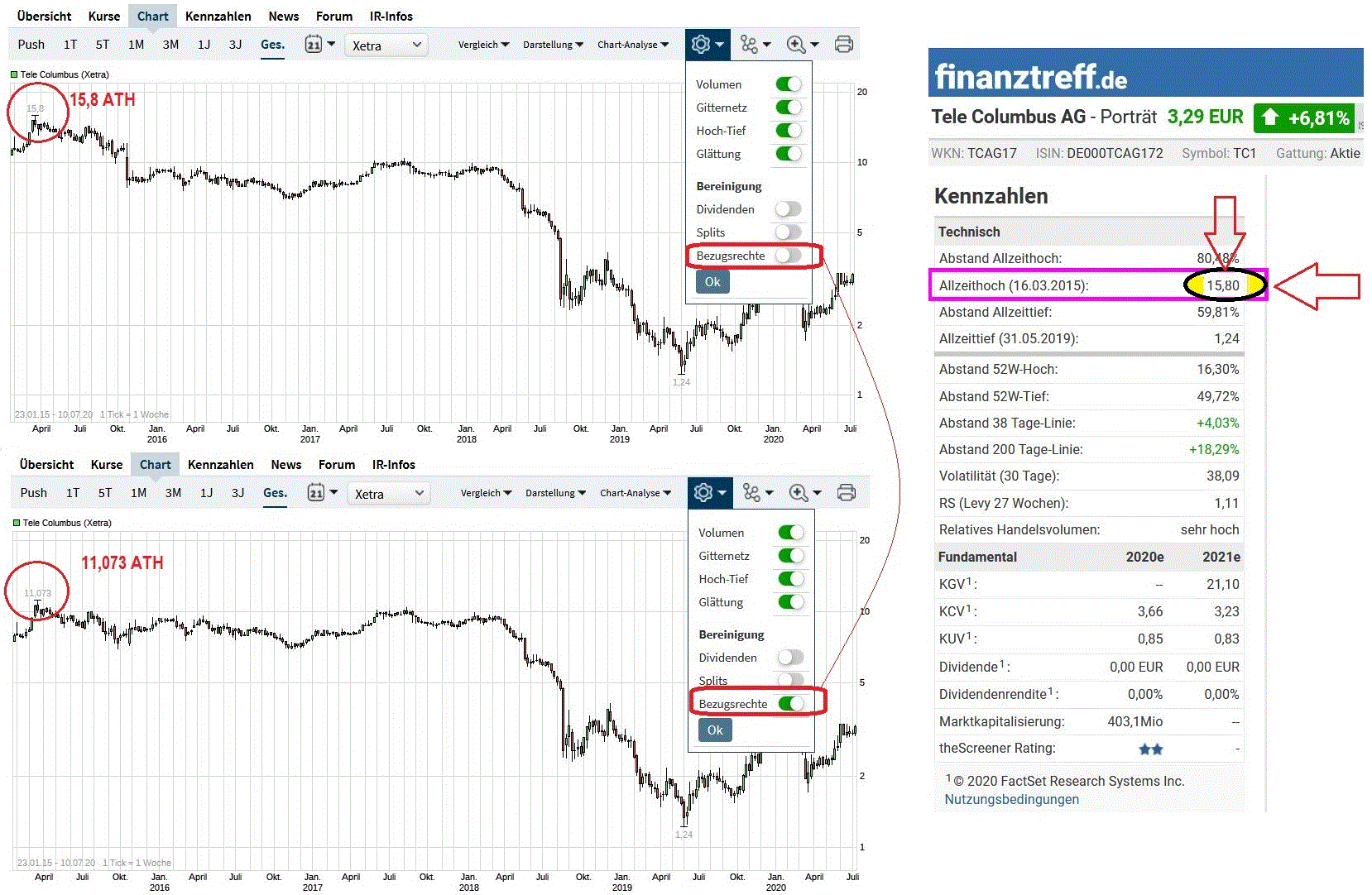Open the settings gear in the lower chart toolbar

click(709, 493)
